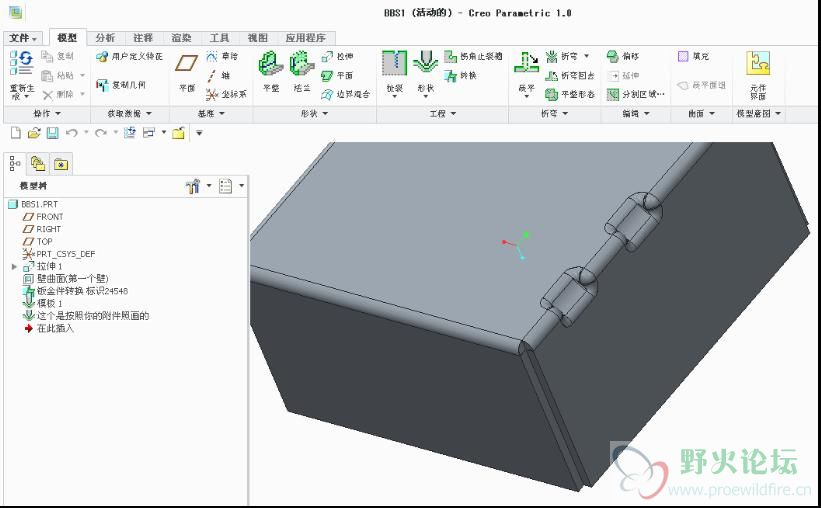Click the Regenerate (重新生成) icon
Viewport: 821px width, 508px height.
21,63
